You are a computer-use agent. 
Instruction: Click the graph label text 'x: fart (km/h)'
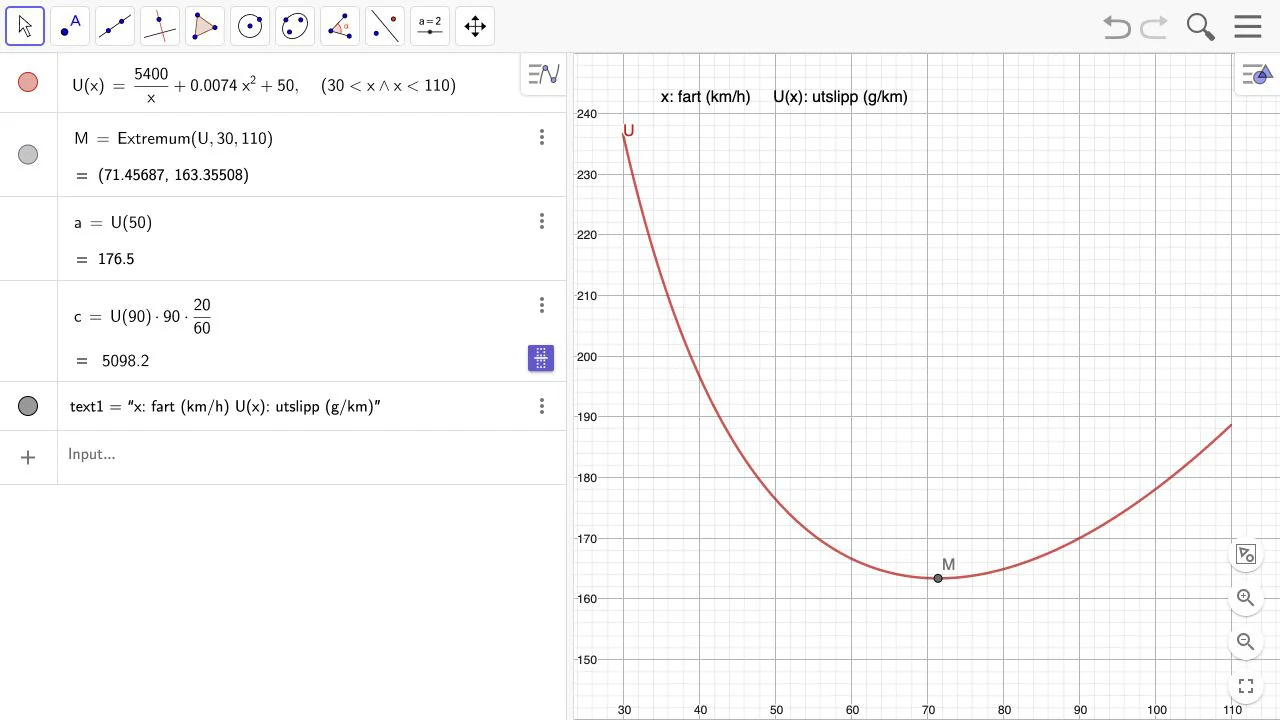705,97
